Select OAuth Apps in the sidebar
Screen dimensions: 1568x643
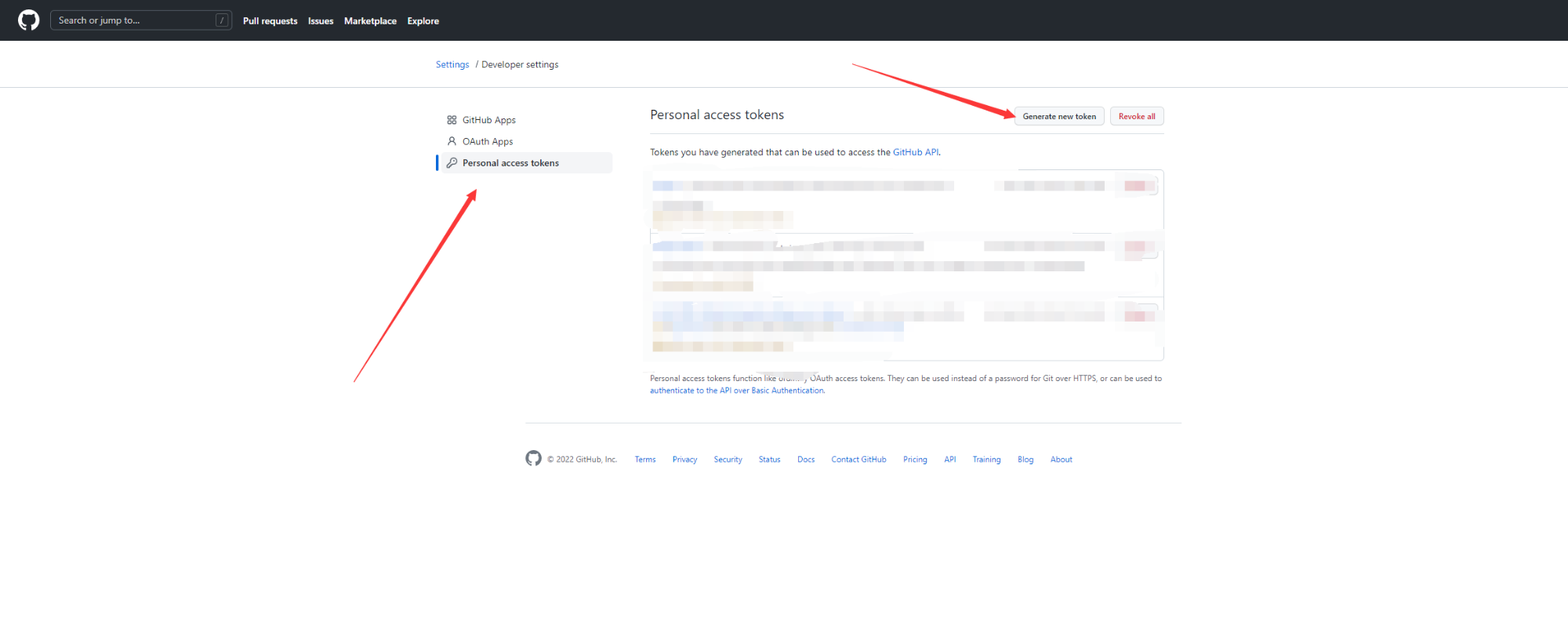(x=525, y=141)
